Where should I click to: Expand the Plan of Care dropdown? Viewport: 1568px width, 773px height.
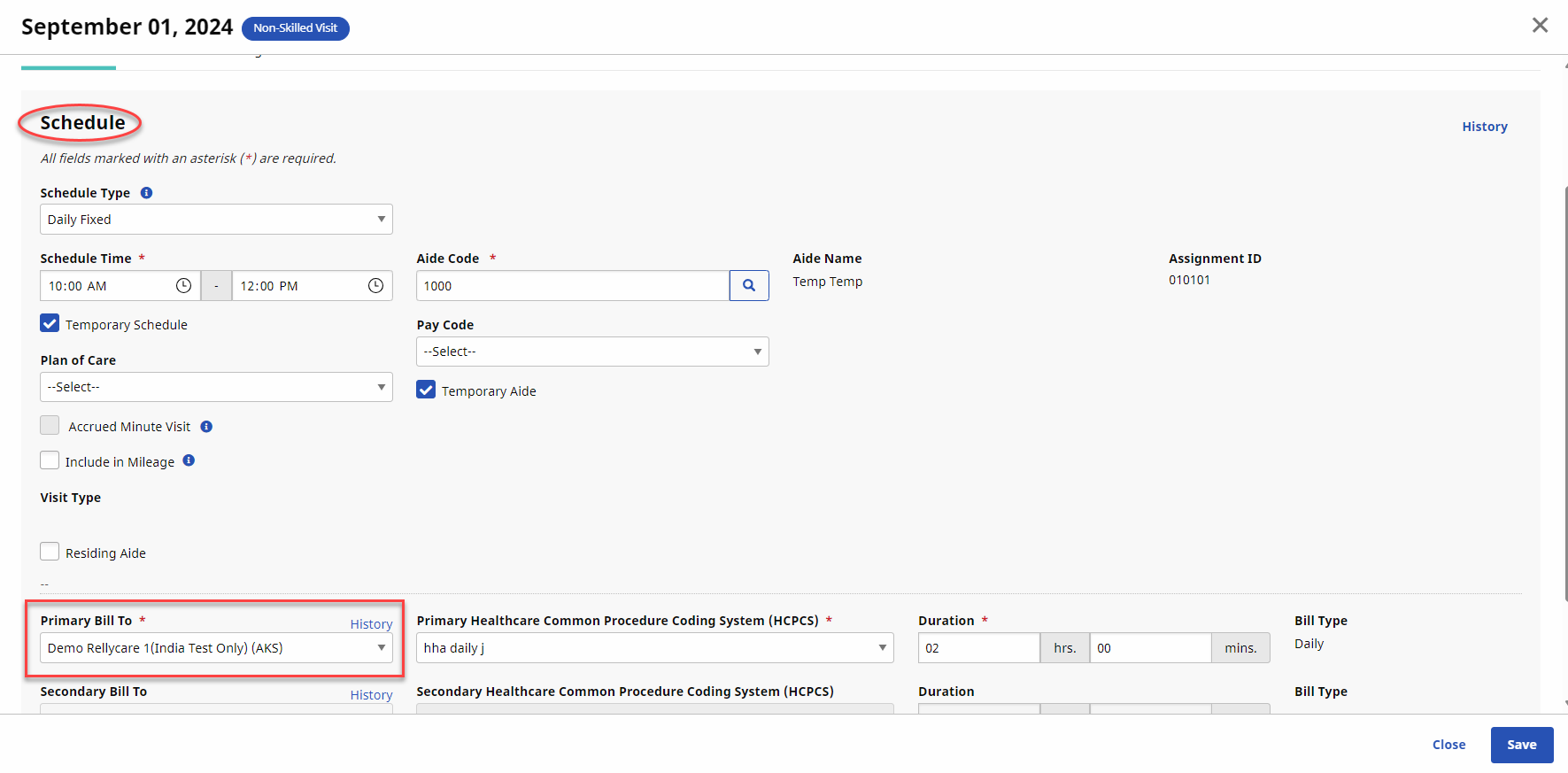pos(216,387)
